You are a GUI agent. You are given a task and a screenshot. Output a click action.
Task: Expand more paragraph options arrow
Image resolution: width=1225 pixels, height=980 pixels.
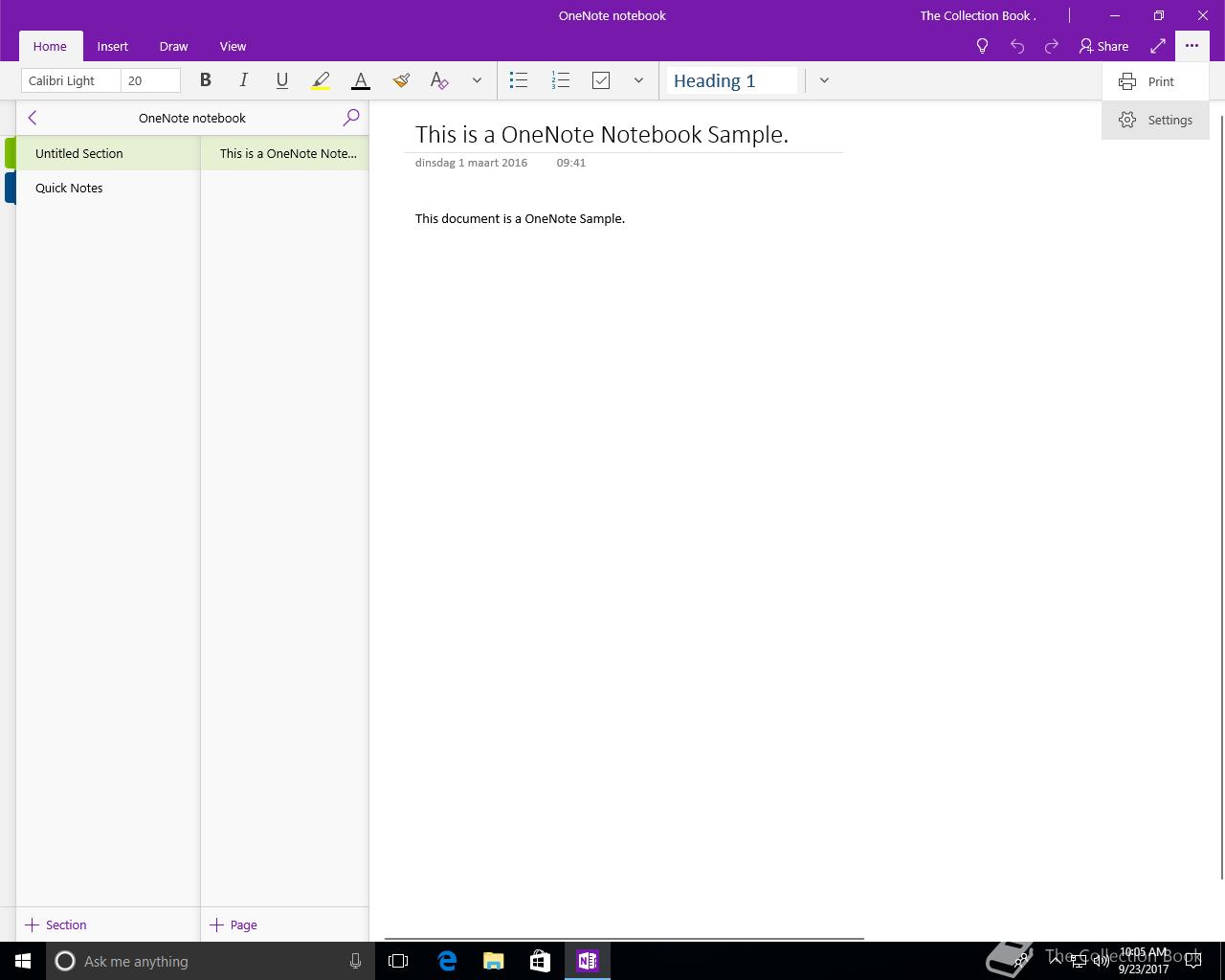coord(638,80)
